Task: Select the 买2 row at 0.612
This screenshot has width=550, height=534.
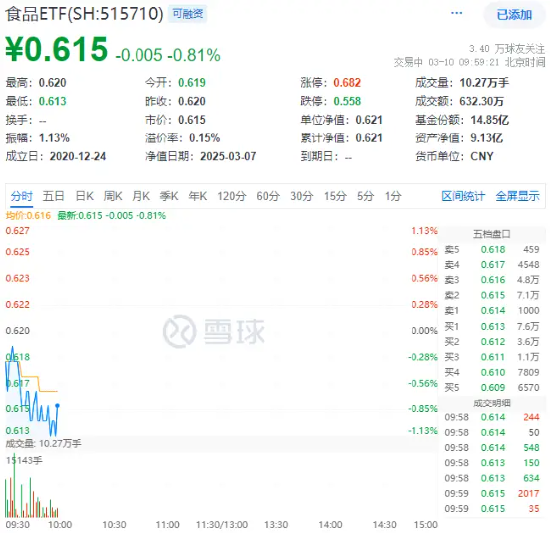Action: click(x=492, y=341)
